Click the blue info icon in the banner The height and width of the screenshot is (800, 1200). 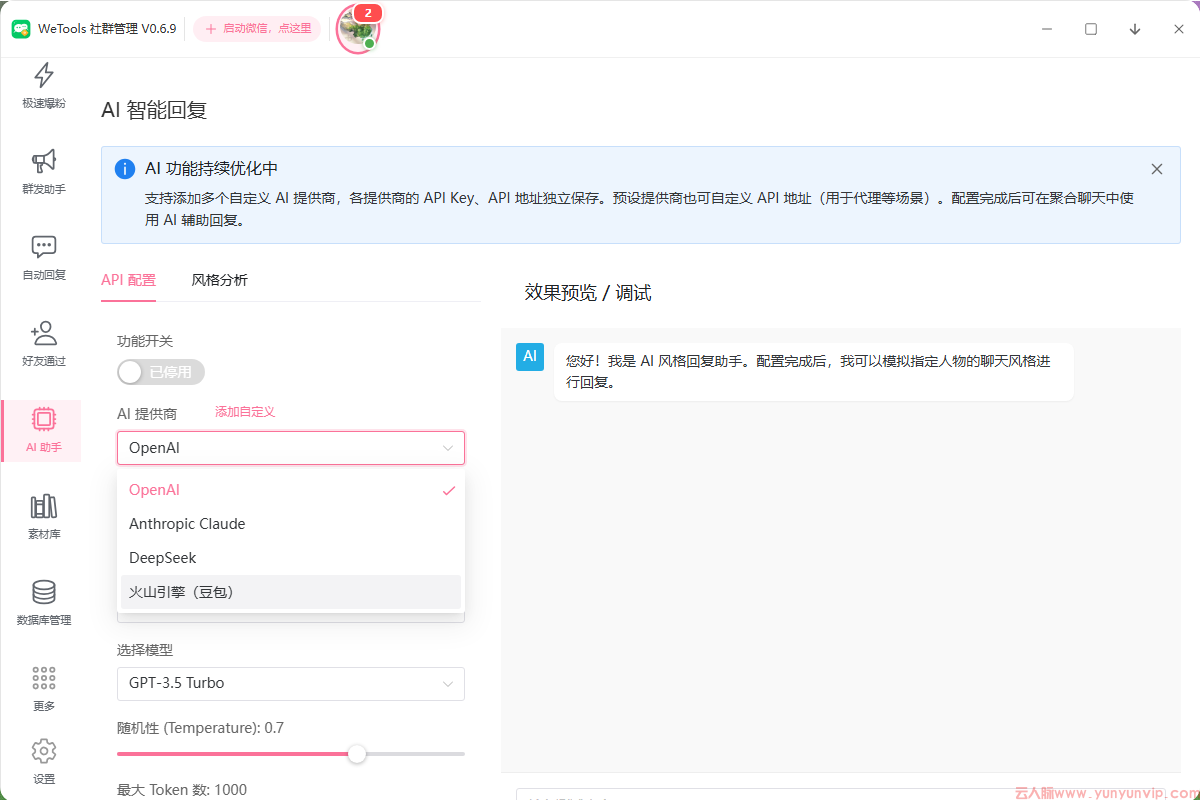click(x=125, y=169)
